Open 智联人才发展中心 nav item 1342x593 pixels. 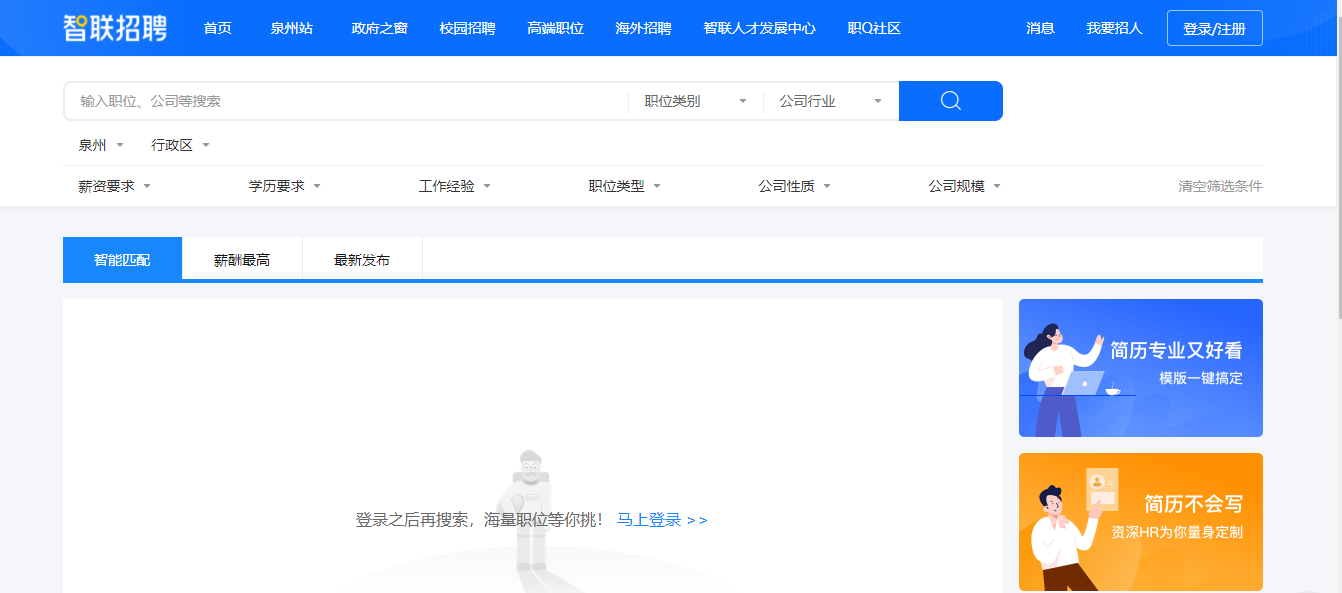click(x=759, y=28)
